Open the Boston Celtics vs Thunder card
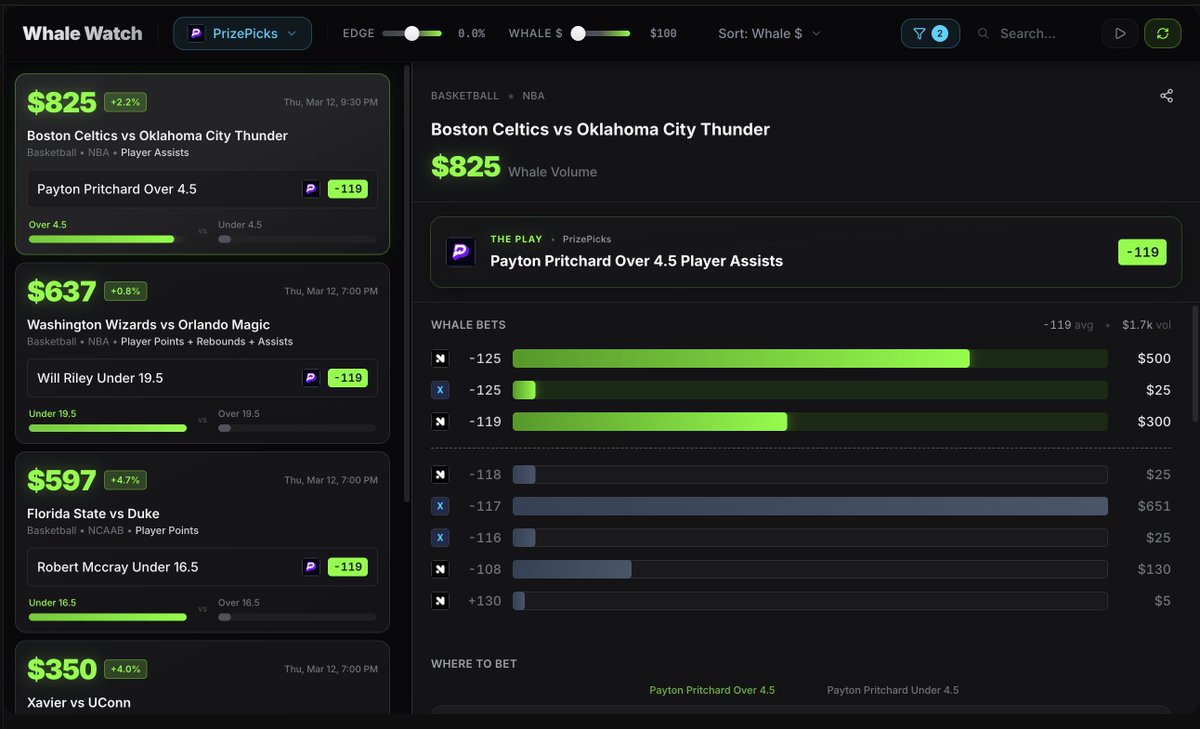The width and height of the screenshot is (1200, 729). coord(202,164)
